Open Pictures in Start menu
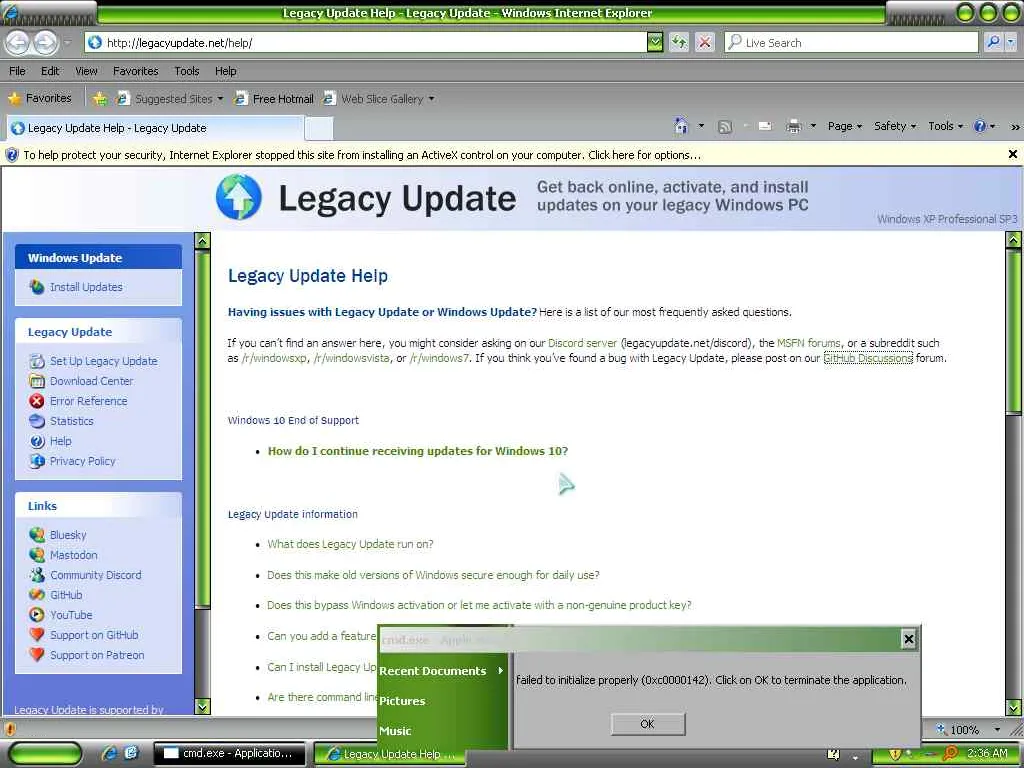 442,701
